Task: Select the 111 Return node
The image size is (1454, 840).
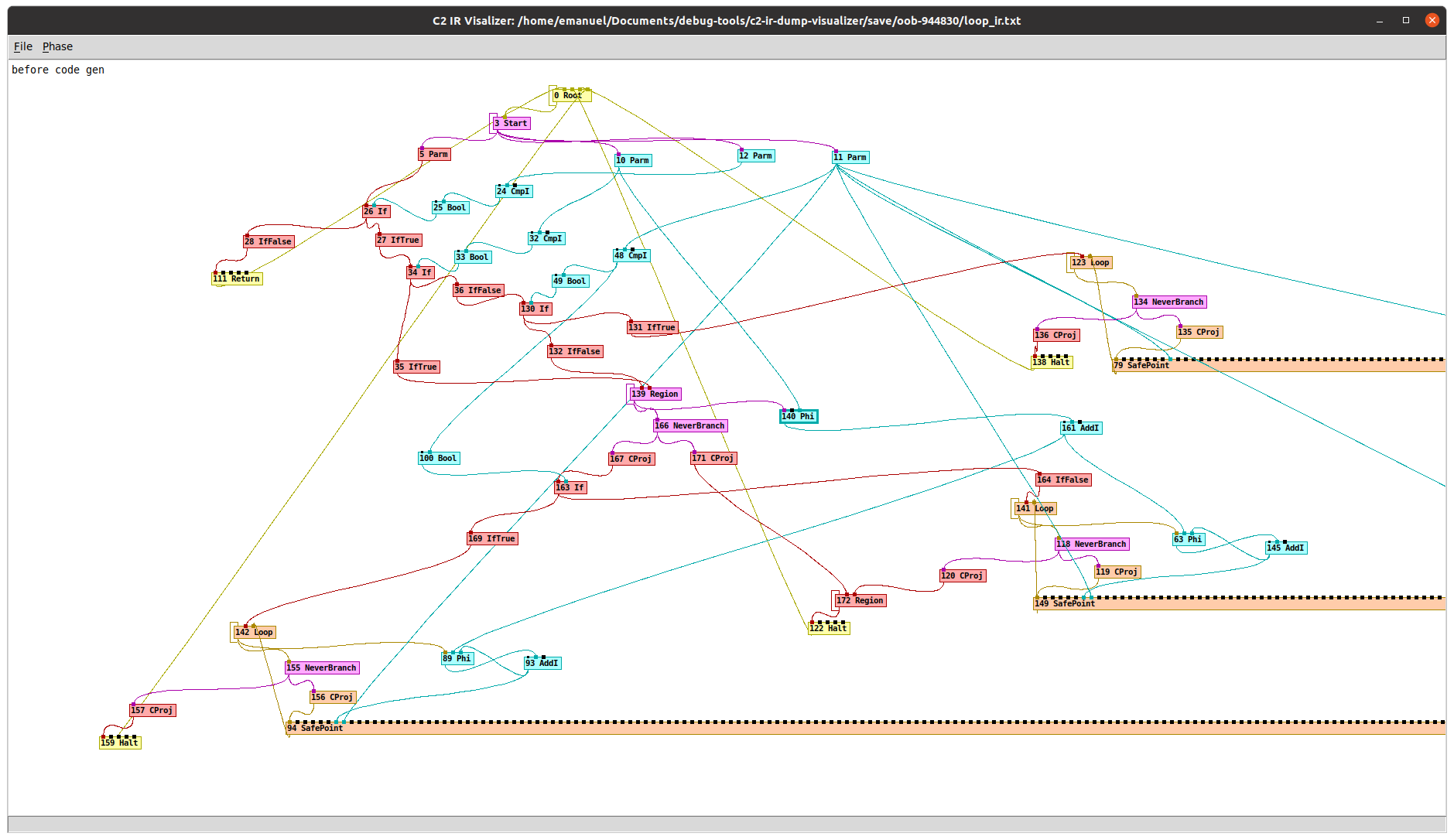Action: (x=237, y=279)
